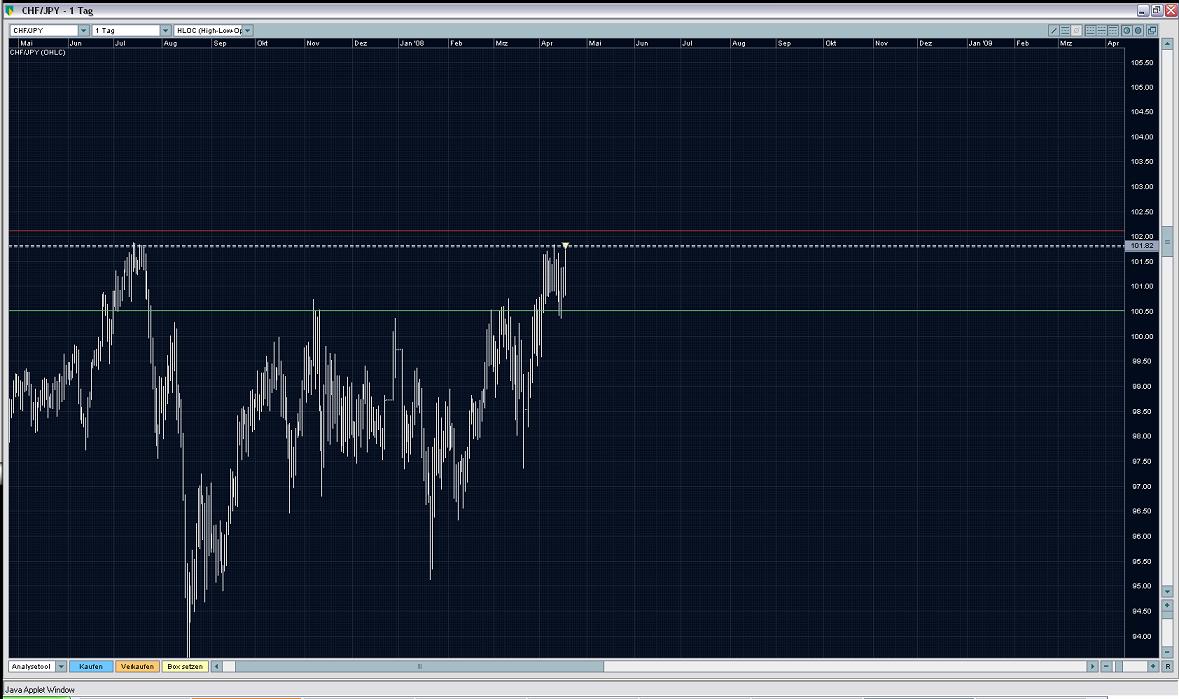Click the vertical zoom minus button

(x=1167, y=652)
